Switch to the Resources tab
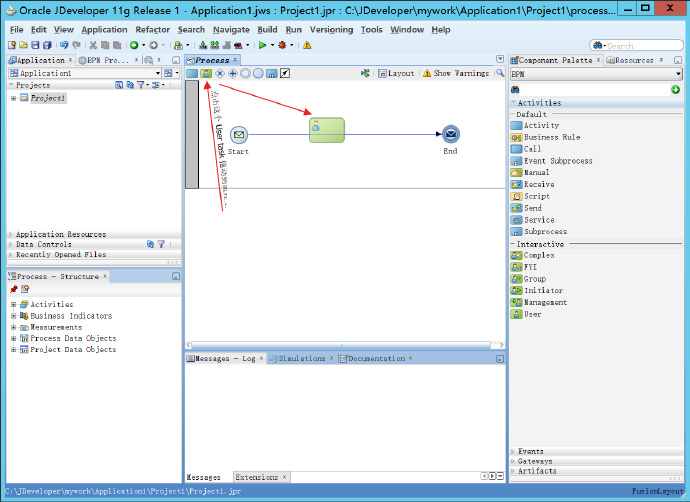The width and height of the screenshot is (690, 502). (634, 60)
